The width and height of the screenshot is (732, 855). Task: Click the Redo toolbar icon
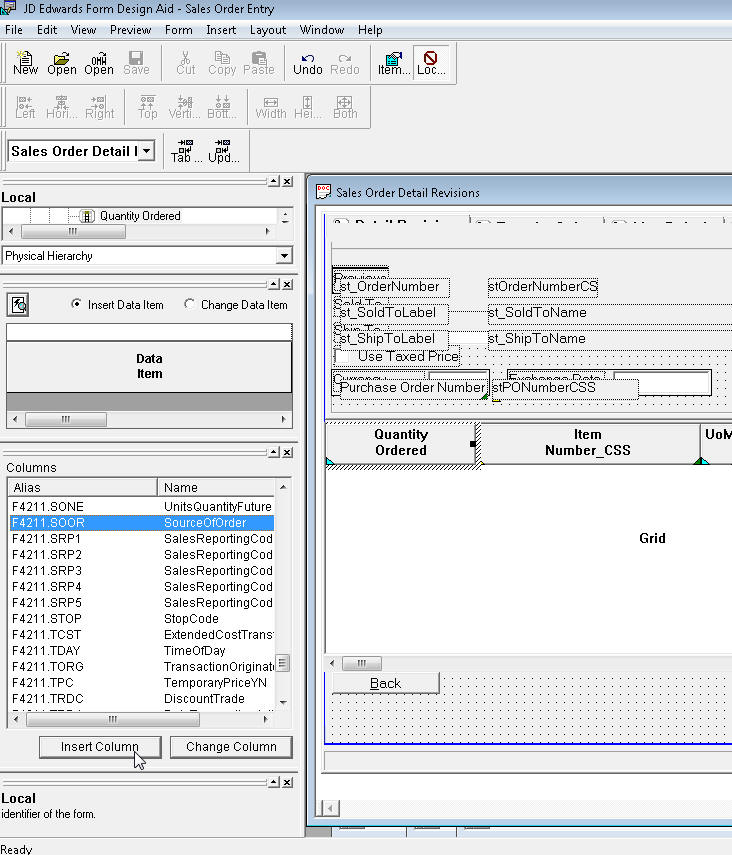pyautogui.click(x=345, y=63)
